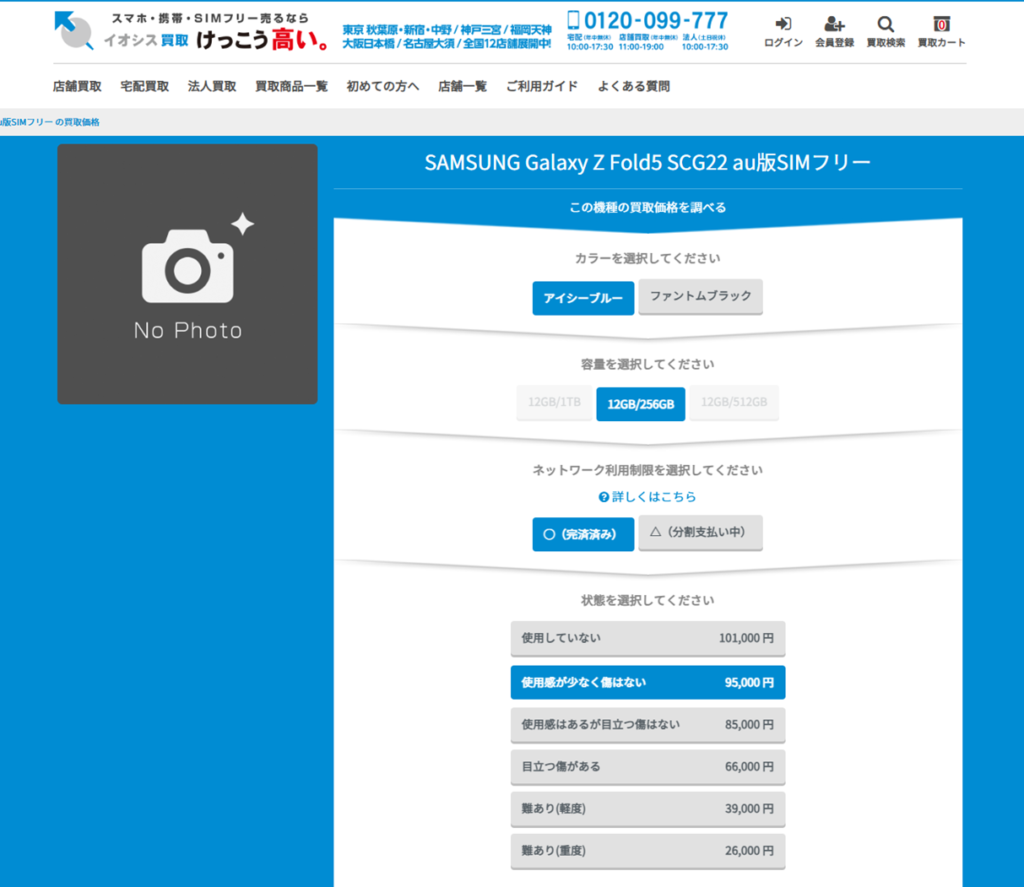Viewport: 1024px width, 887px height.
Task: Choose 難あり(軽度) condition 39,000円
Action: pyautogui.click(x=648, y=809)
